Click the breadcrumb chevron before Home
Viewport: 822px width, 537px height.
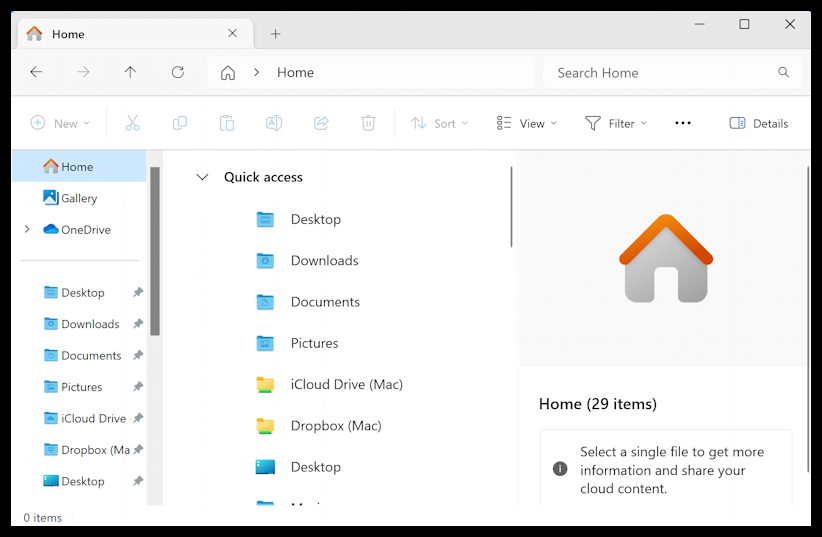click(256, 72)
